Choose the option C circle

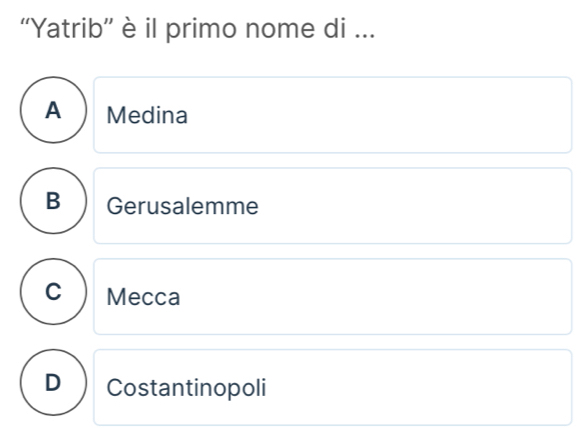pos(53,291)
